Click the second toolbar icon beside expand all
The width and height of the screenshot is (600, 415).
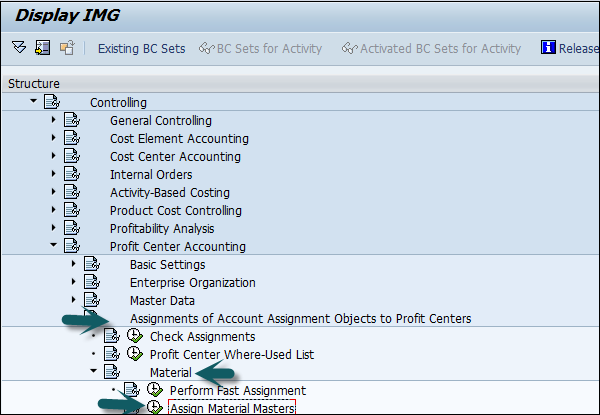[x=42, y=48]
